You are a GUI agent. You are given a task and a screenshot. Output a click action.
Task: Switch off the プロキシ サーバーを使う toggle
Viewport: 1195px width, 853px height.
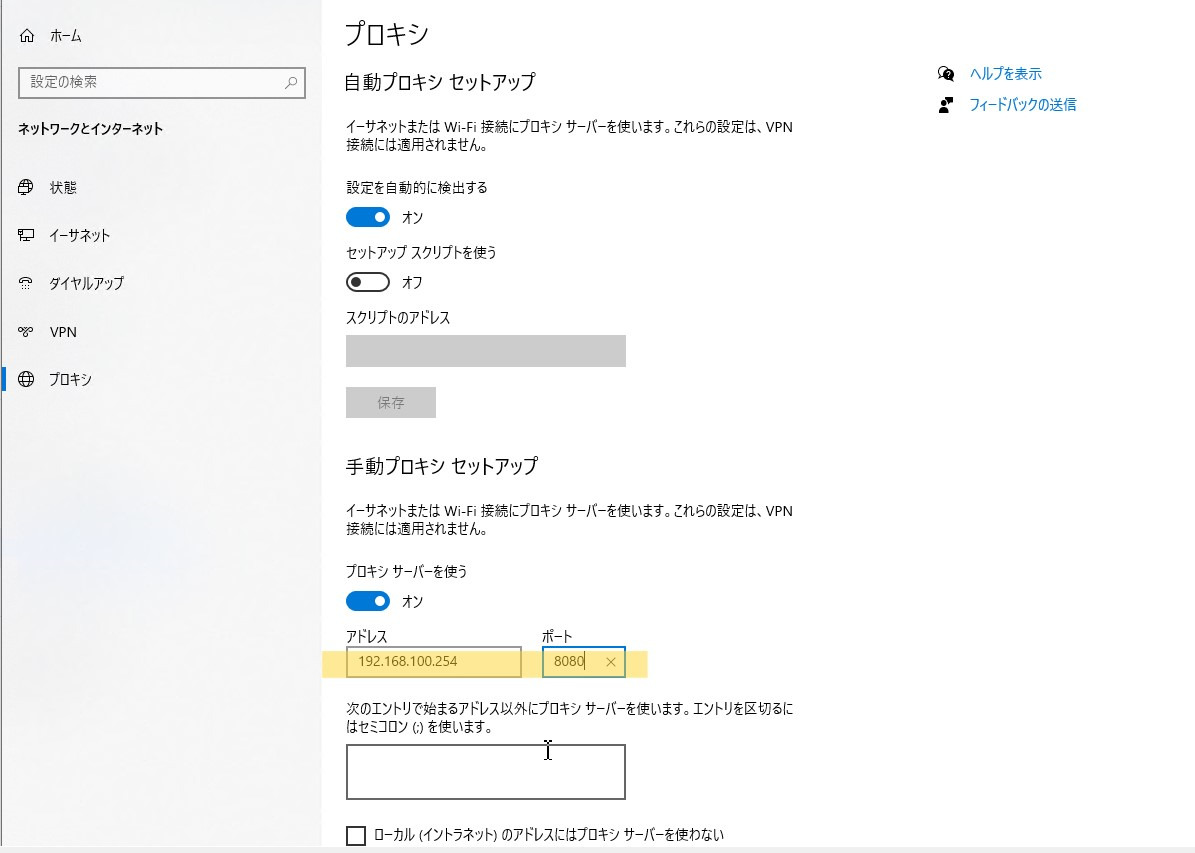click(368, 601)
